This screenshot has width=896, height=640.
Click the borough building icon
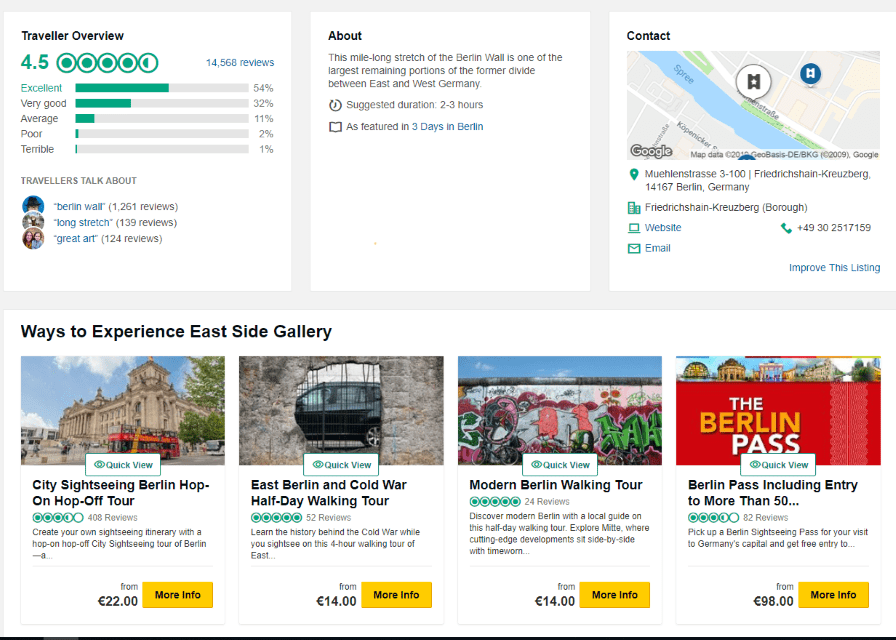[633, 208]
